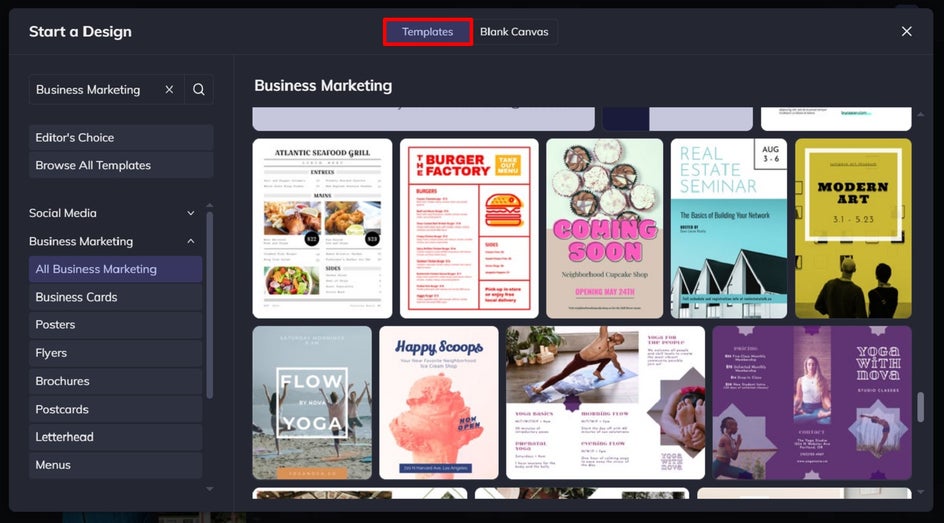Screen dimensions: 944x523
Task: Select the Flyers category
Action: [116, 353]
